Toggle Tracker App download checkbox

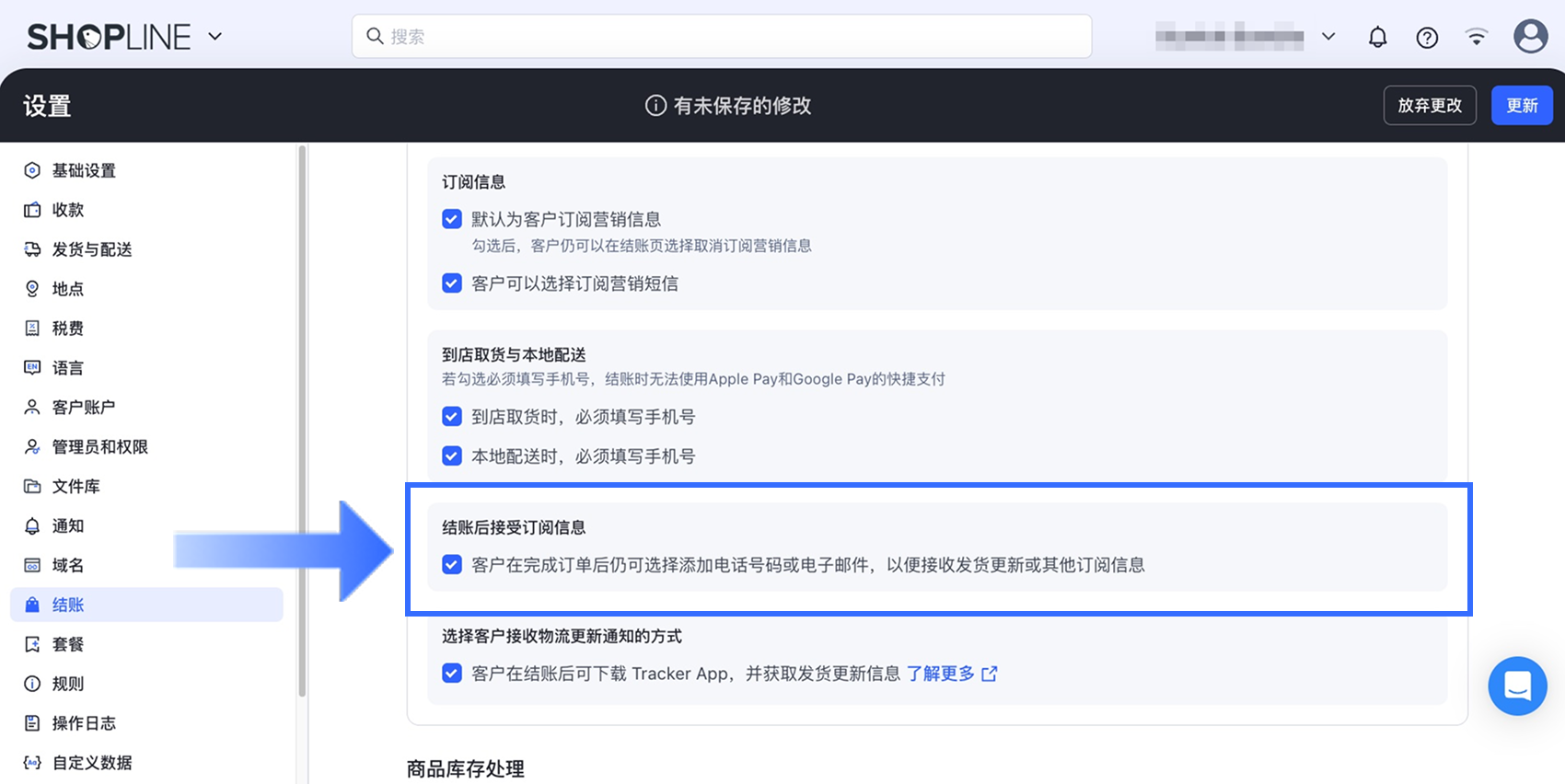click(452, 674)
